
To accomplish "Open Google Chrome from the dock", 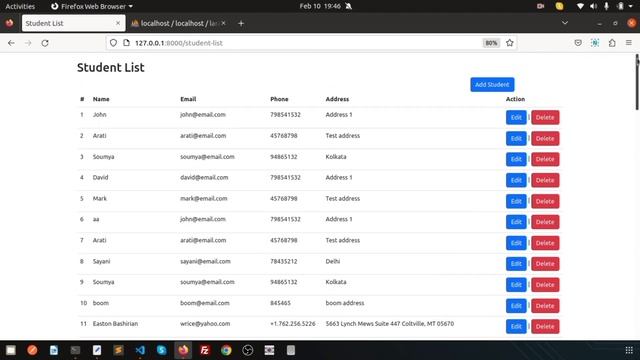I will point(226,350).
